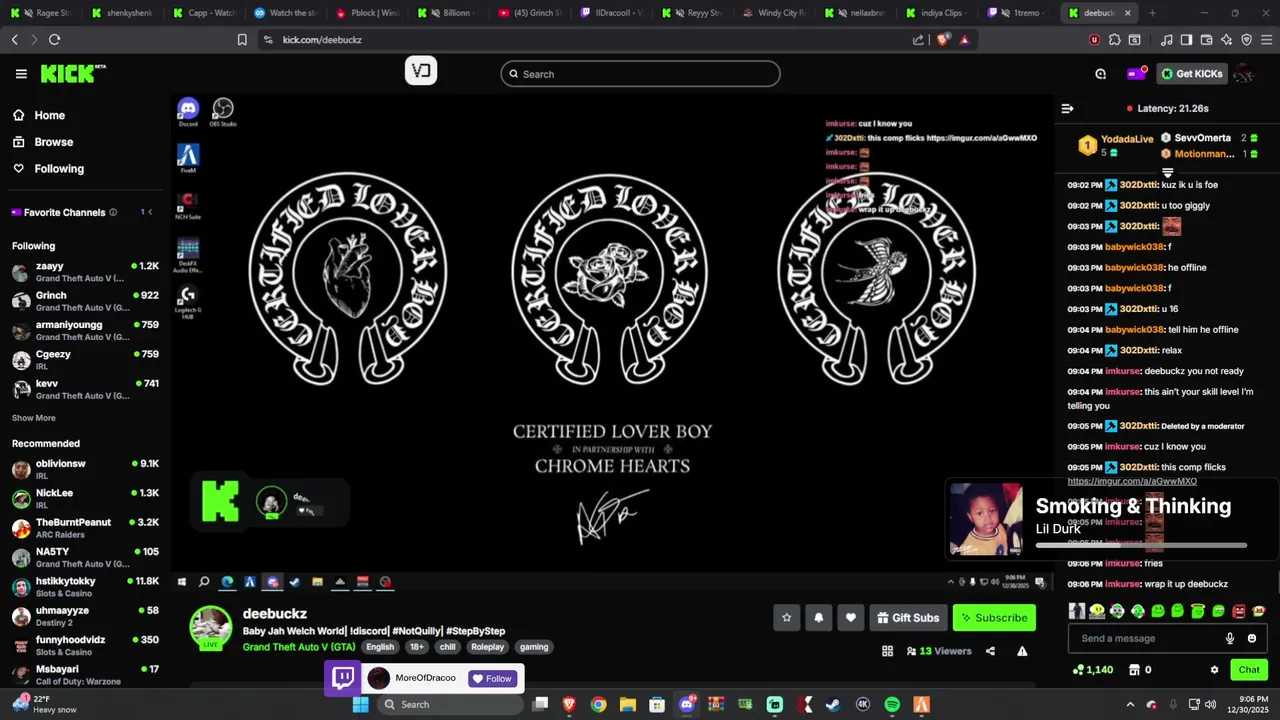Viewport: 1280px width, 720px height.
Task: Open the browser extensions puzzle icon
Action: (1114, 40)
